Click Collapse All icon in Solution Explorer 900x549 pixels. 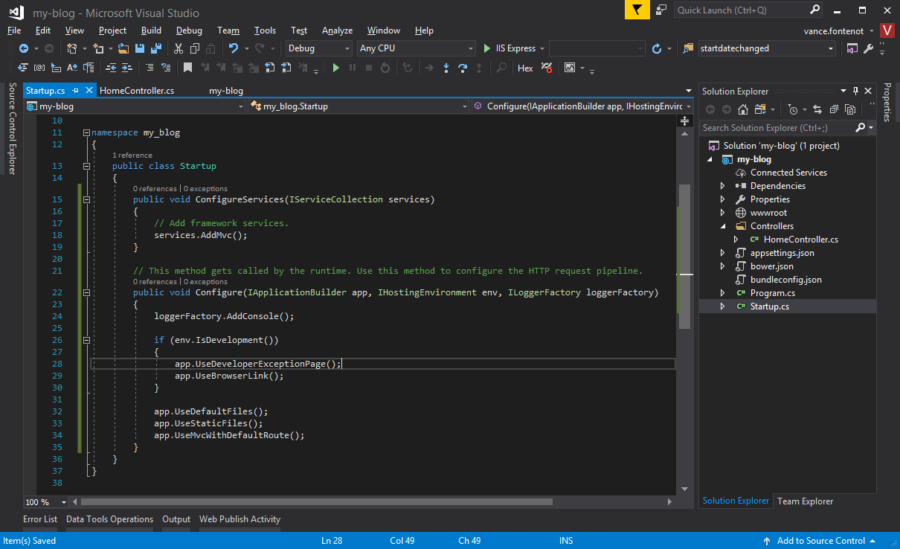click(x=834, y=110)
